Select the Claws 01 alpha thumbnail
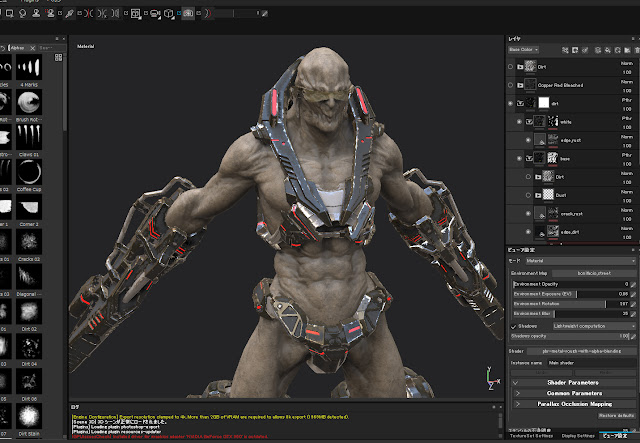This screenshot has width=640, height=443. tap(29, 137)
